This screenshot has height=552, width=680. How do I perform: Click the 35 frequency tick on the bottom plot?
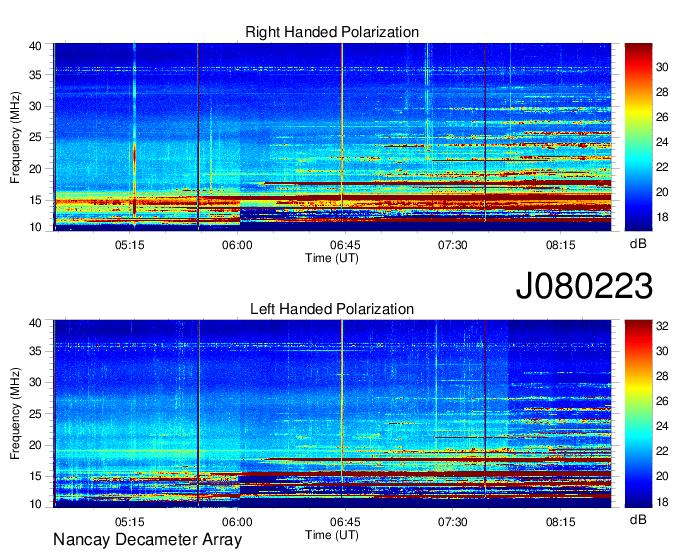[x=35, y=351]
